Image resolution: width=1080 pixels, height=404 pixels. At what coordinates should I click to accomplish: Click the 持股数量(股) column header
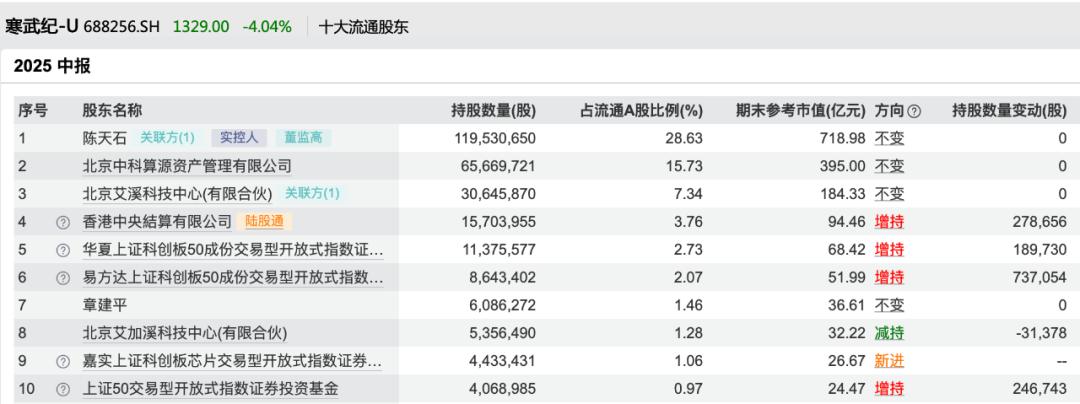493,111
